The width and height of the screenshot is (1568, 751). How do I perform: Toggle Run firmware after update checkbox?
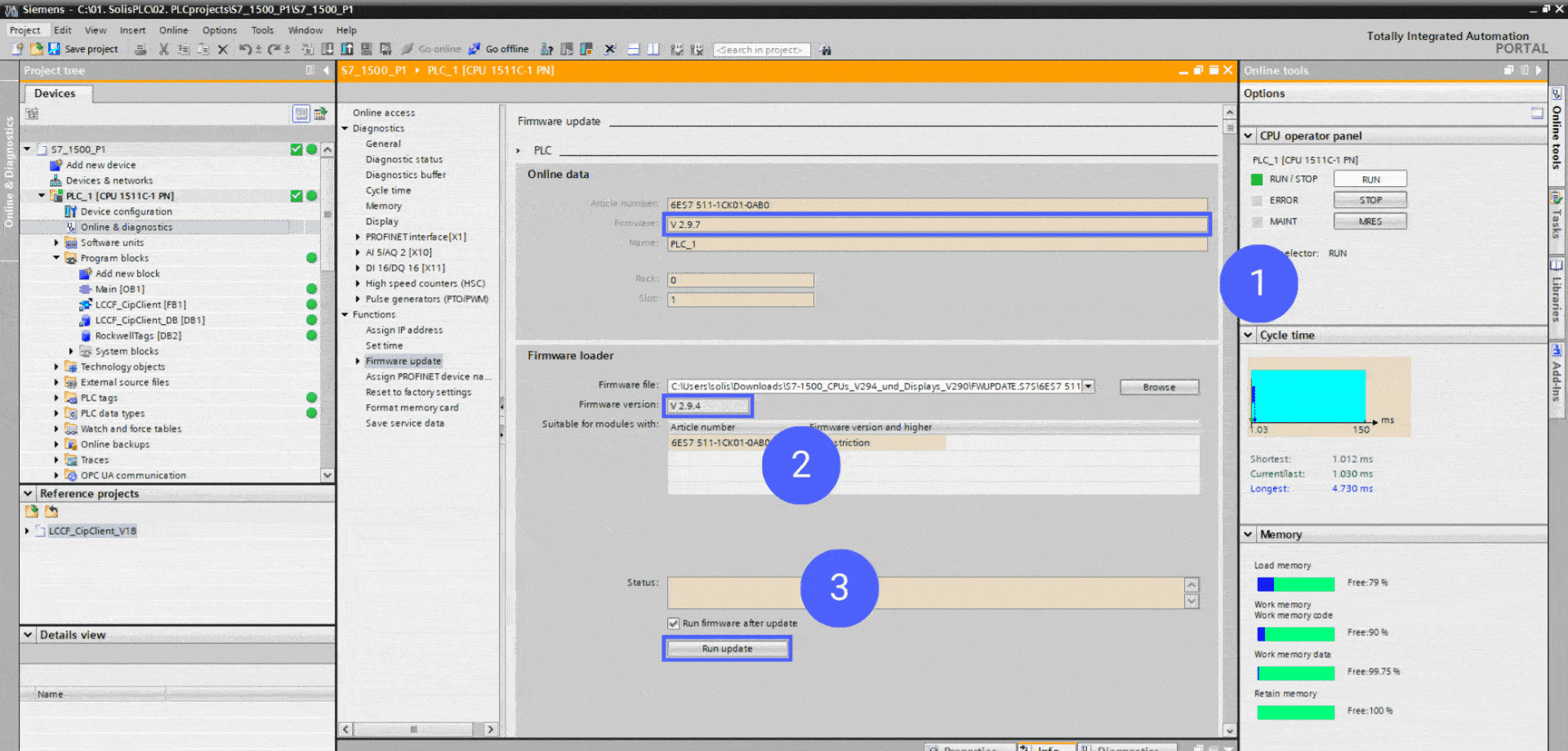674,624
